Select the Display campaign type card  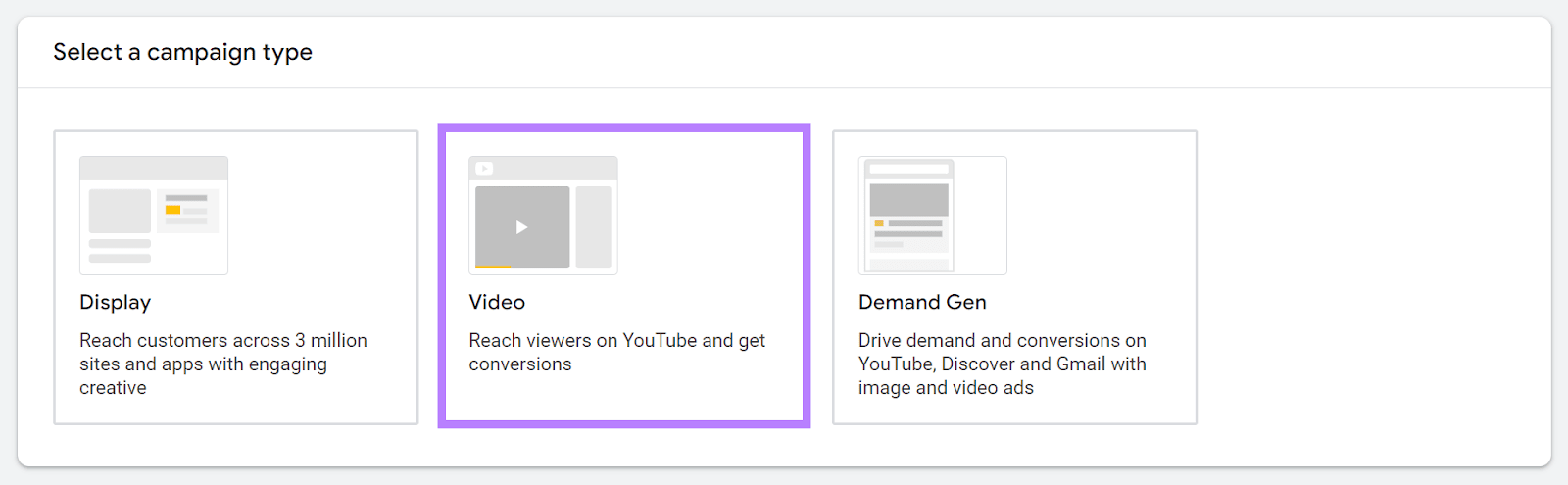tap(236, 277)
